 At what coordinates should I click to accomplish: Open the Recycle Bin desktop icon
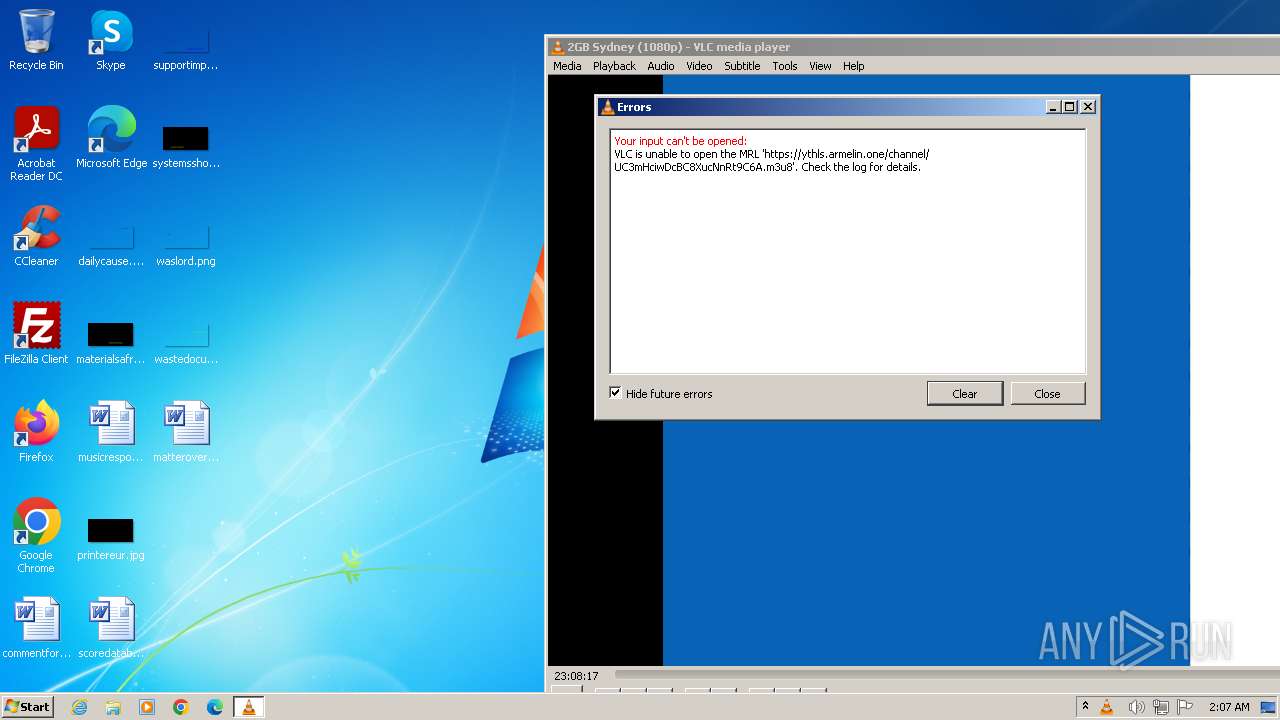[x=36, y=40]
